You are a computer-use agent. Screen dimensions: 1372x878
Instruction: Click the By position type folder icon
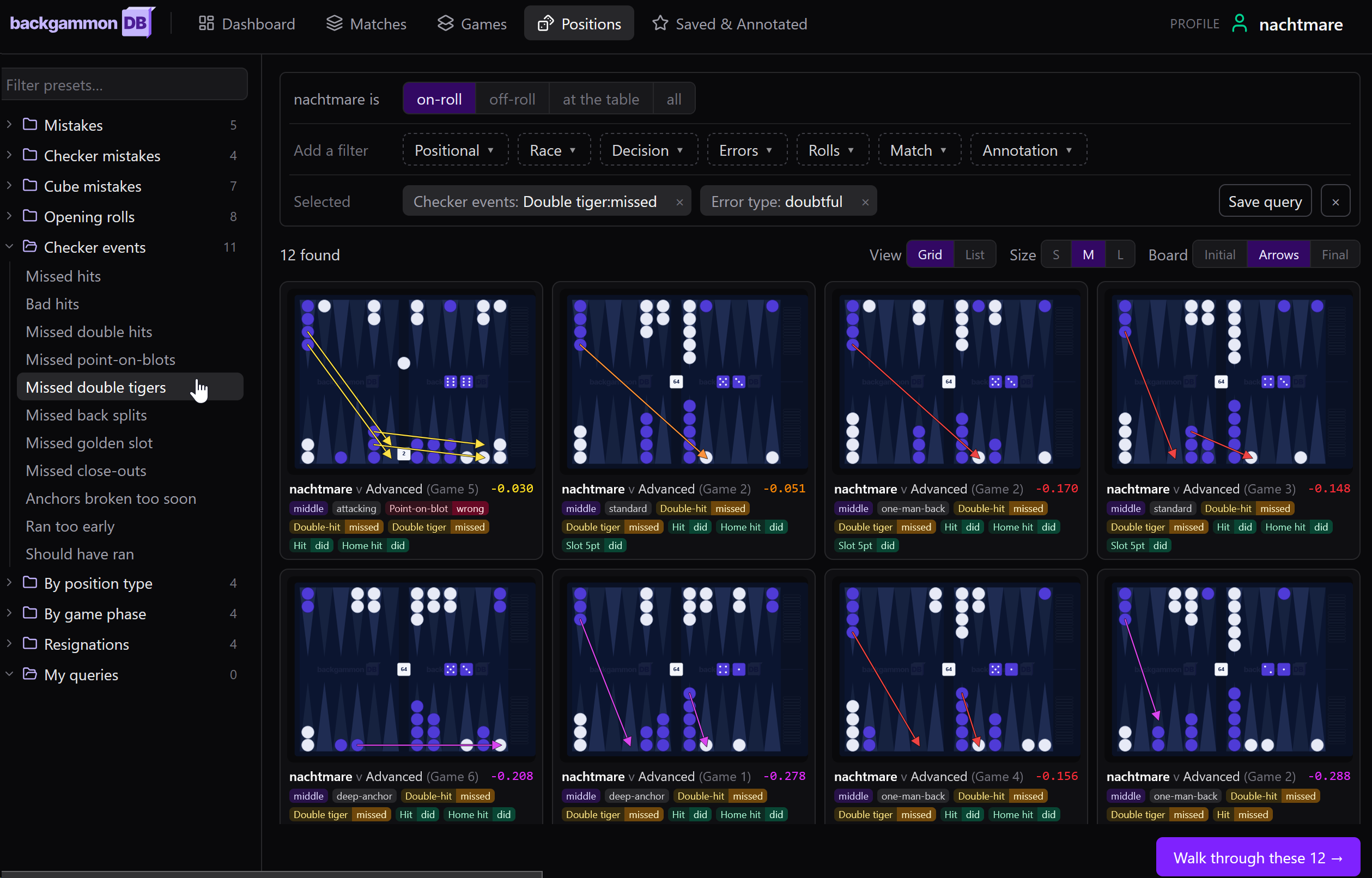click(x=29, y=582)
